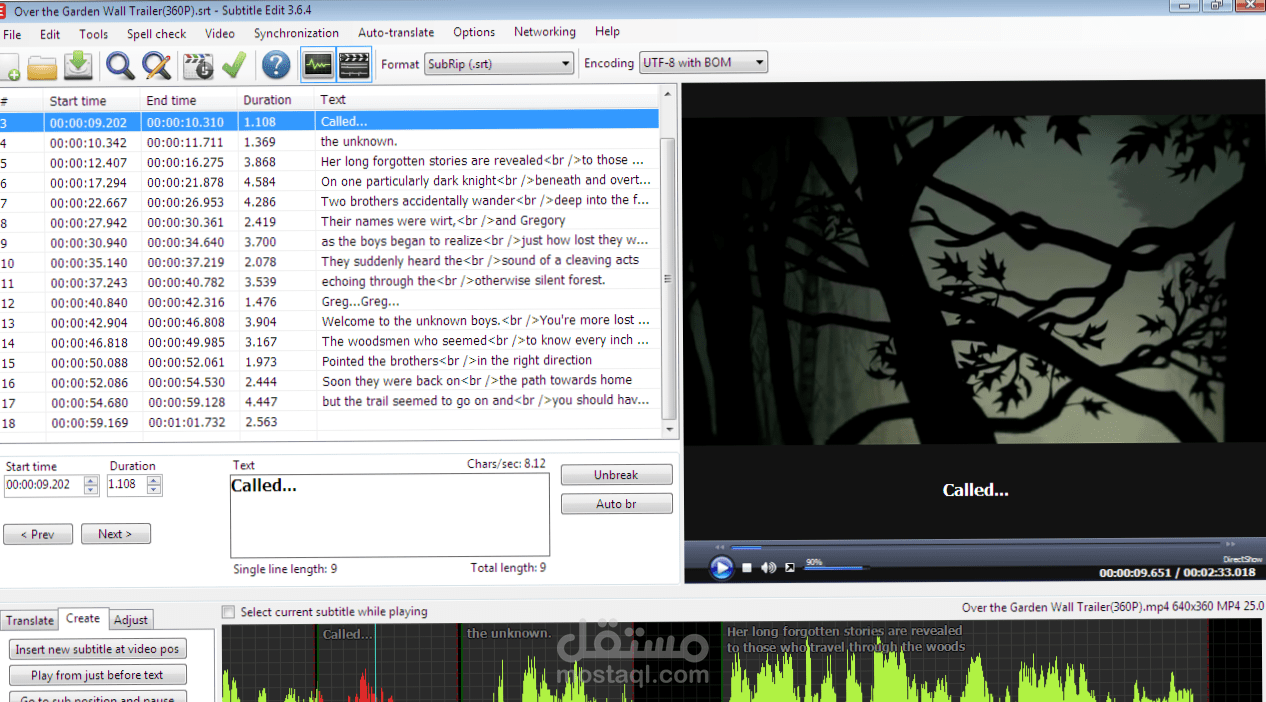Save subtitle with green arrow icon

tap(78, 66)
